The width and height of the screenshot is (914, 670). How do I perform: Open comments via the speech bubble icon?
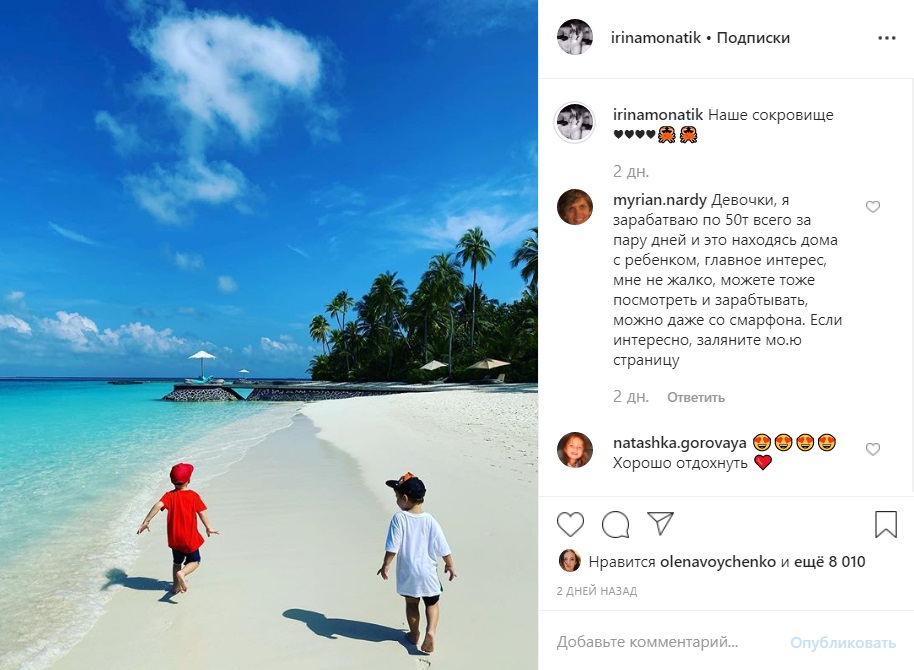(616, 524)
